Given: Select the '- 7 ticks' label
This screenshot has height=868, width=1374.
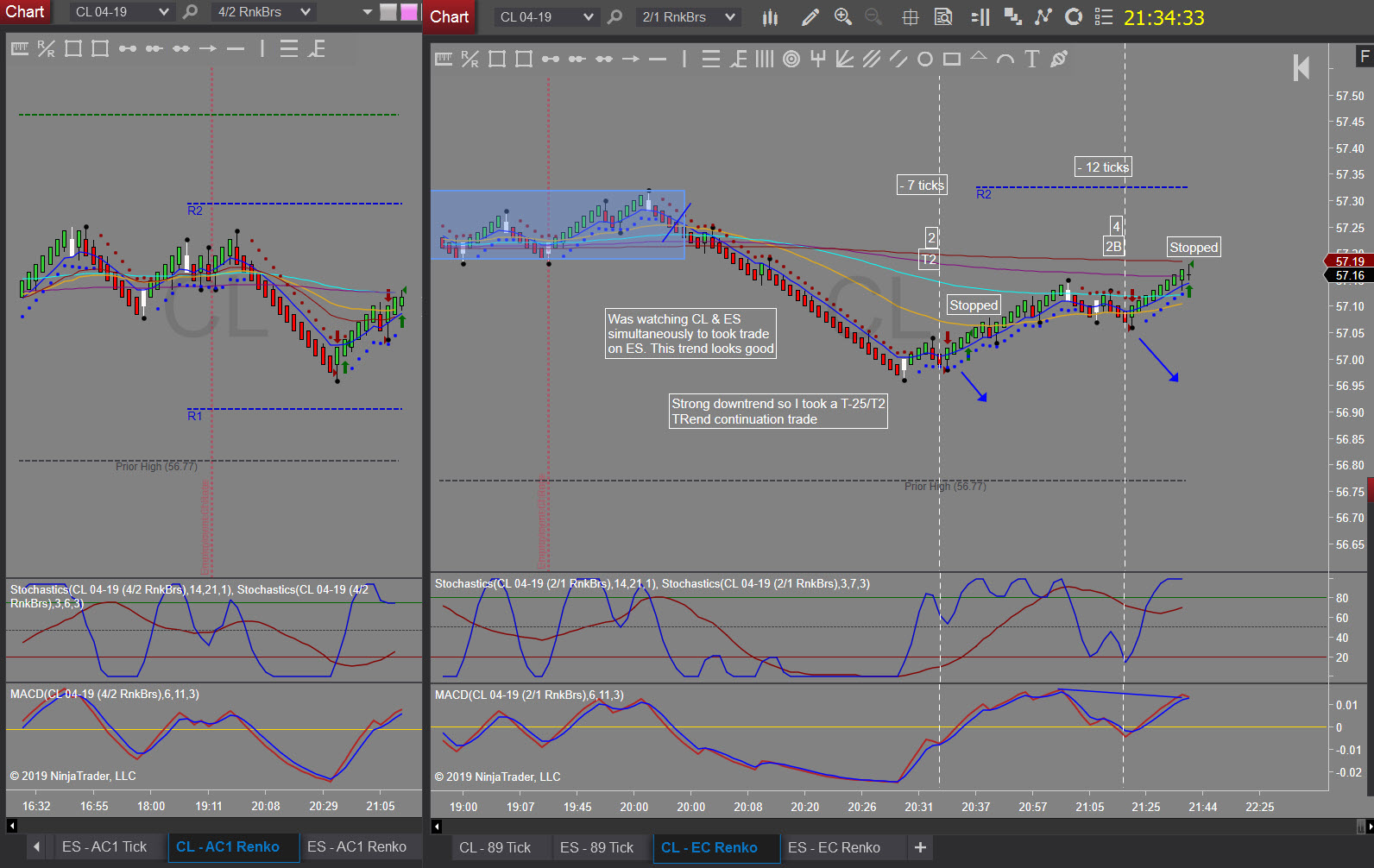Looking at the screenshot, I should click(922, 186).
